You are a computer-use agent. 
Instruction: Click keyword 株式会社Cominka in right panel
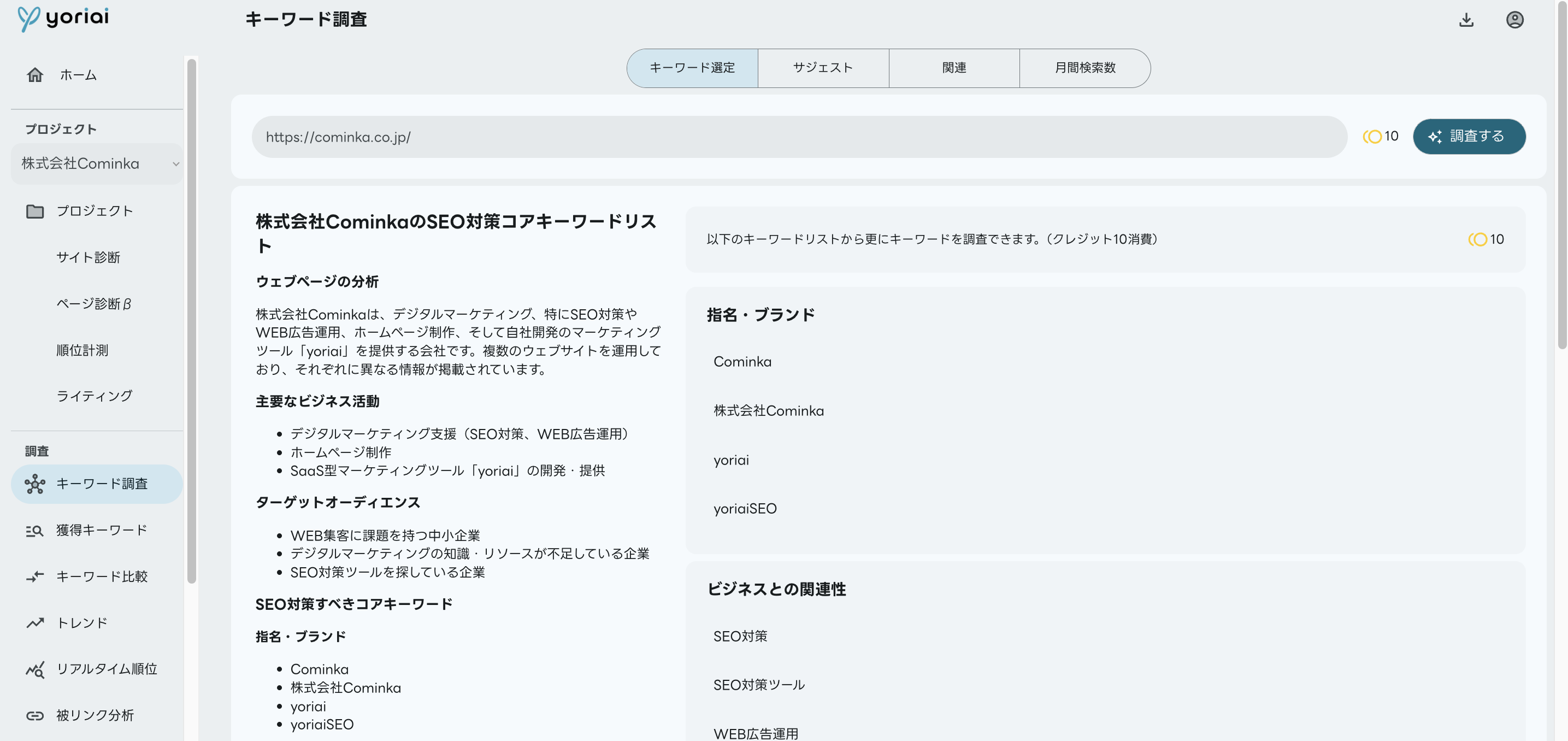pos(768,411)
